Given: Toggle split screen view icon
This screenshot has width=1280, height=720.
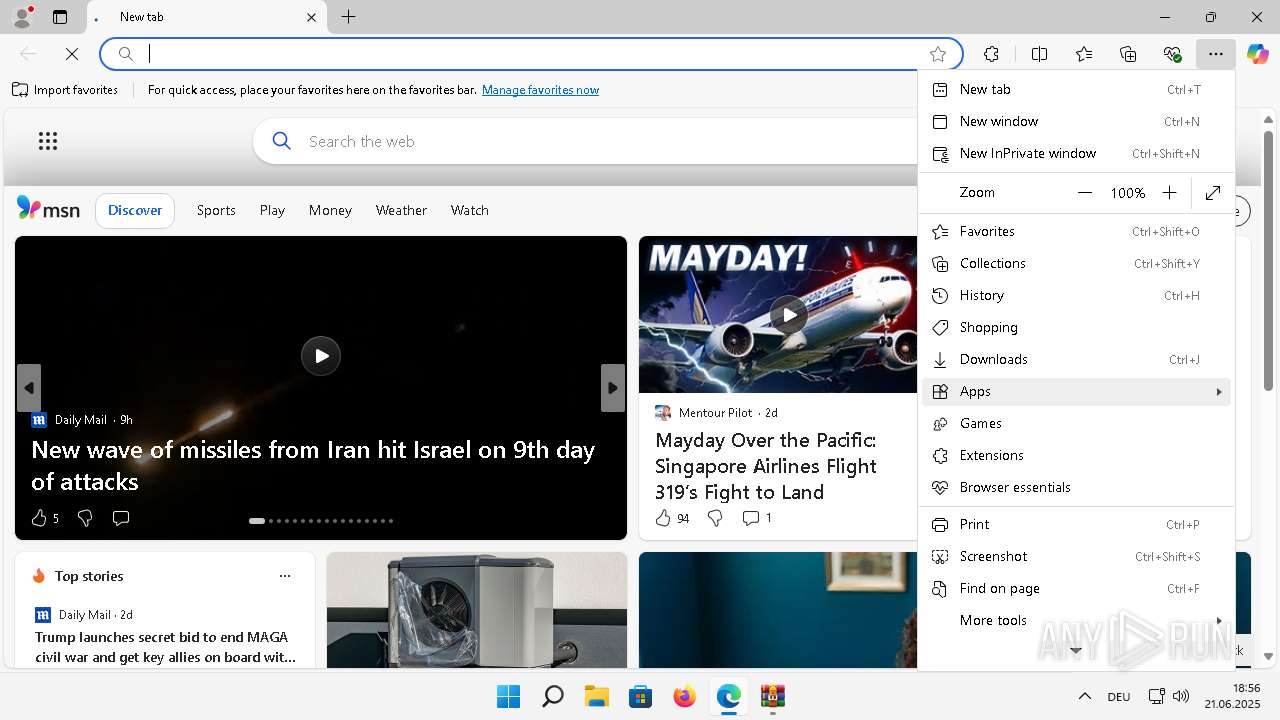Looking at the screenshot, I should [x=1039, y=54].
